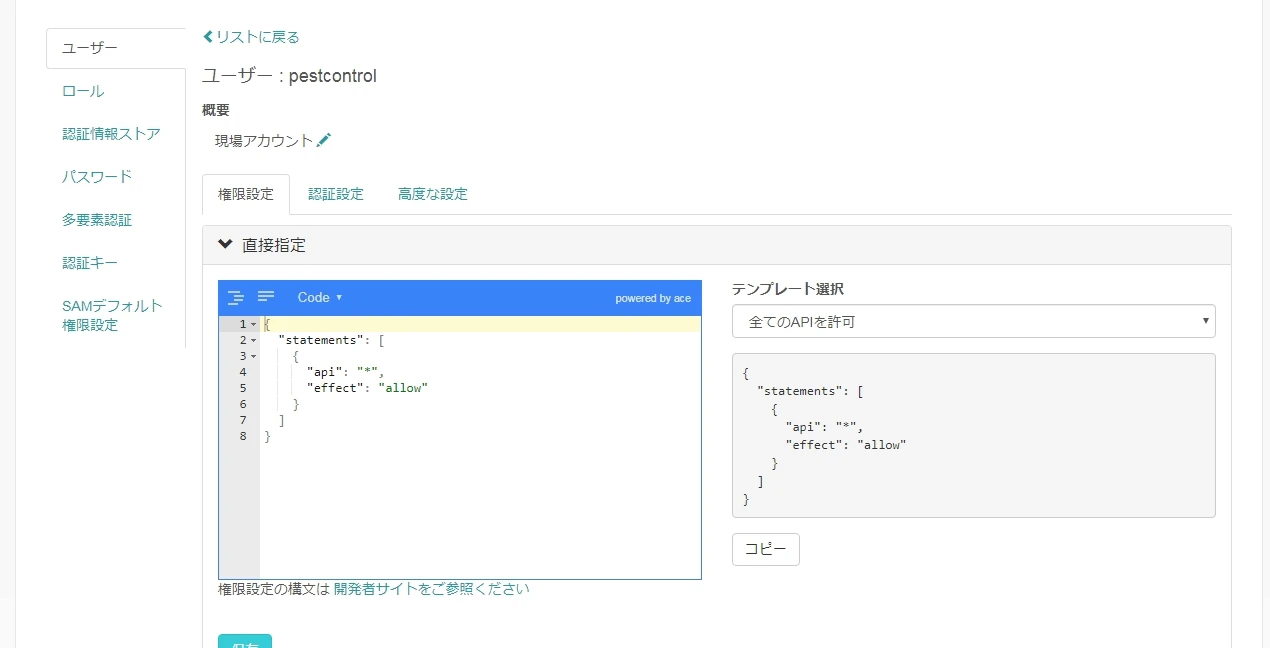Click the compact JSON icon in editor toolbar
Screen dimensions: 1270x648
coord(266,297)
